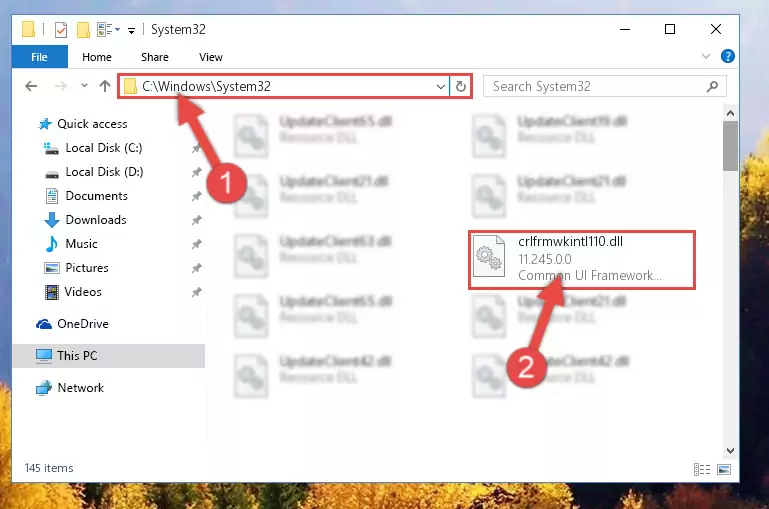Open the View ribbon tab

click(211, 57)
